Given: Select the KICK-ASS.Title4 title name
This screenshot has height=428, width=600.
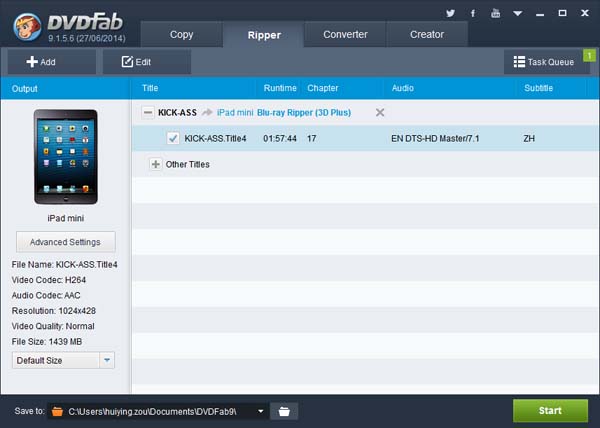Looking at the screenshot, I should click(215, 138).
